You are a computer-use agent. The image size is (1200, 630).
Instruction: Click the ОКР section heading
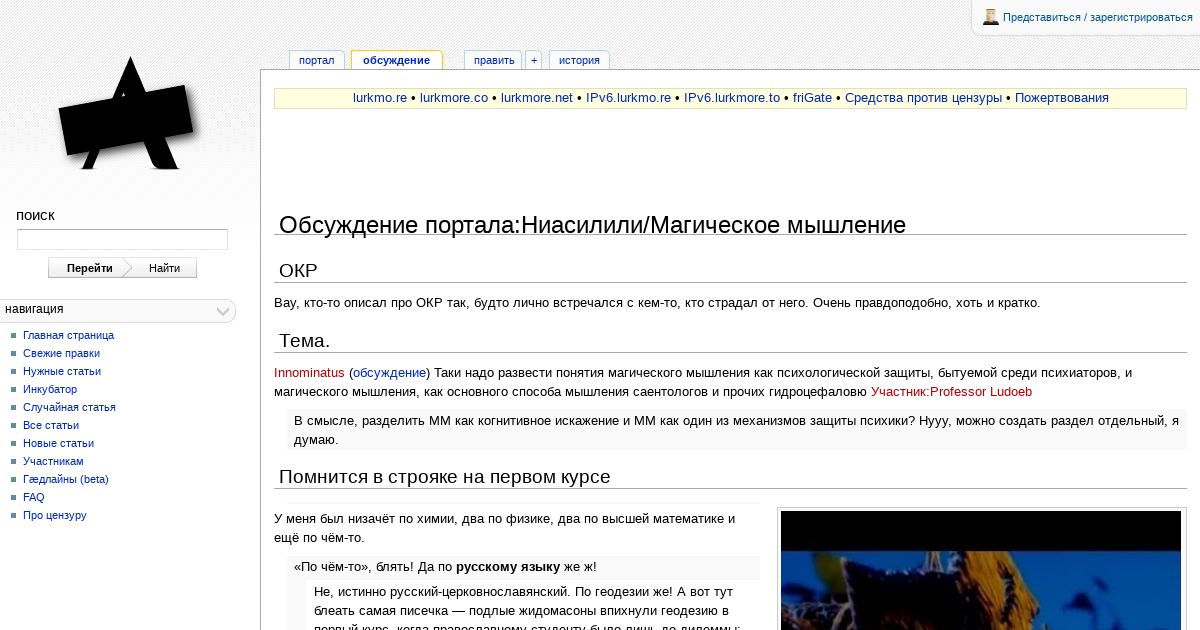pyautogui.click(x=298, y=271)
